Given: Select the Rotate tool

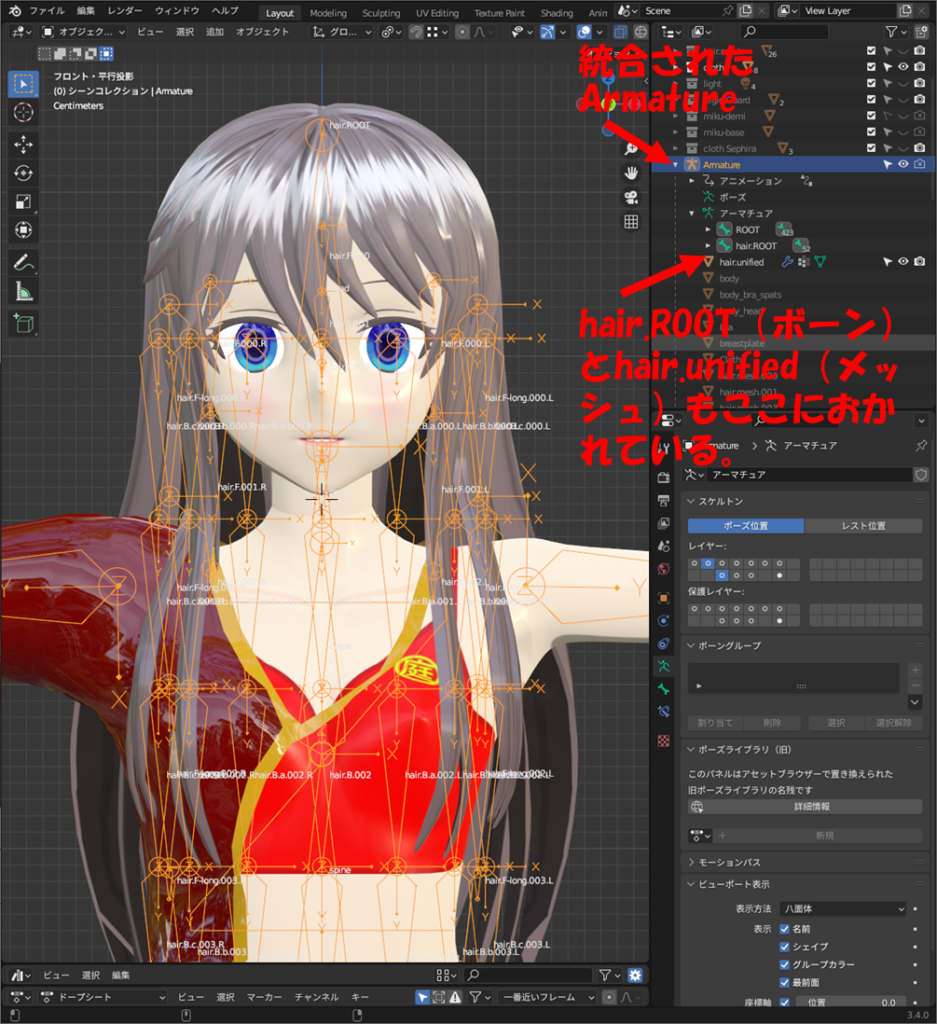Looking at the screenshot, I should (24, 173).
